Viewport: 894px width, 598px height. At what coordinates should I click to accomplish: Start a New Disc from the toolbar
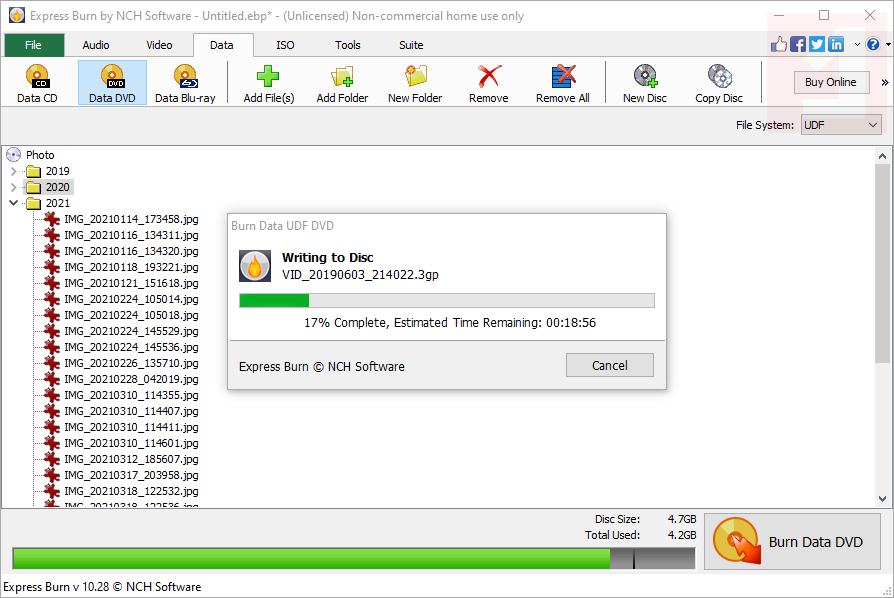click(x=645, y=83)
